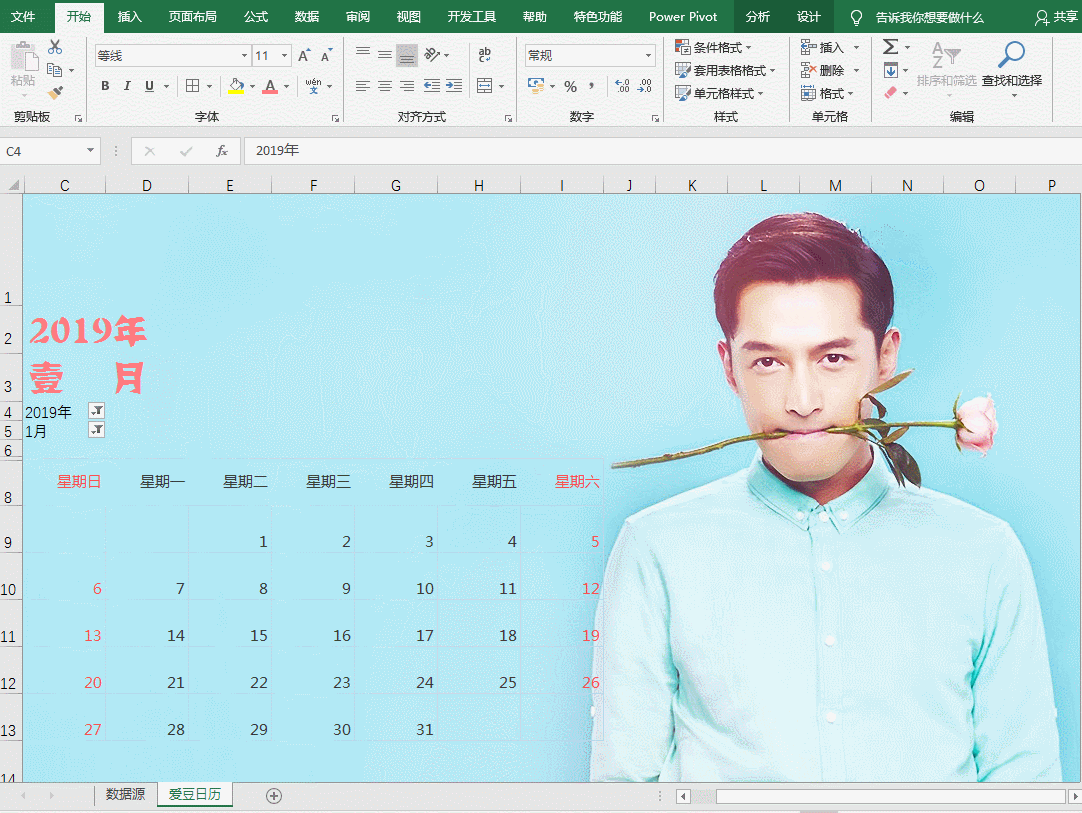
Task: Open fill color dropdown arrow
Action: (253, 87)
